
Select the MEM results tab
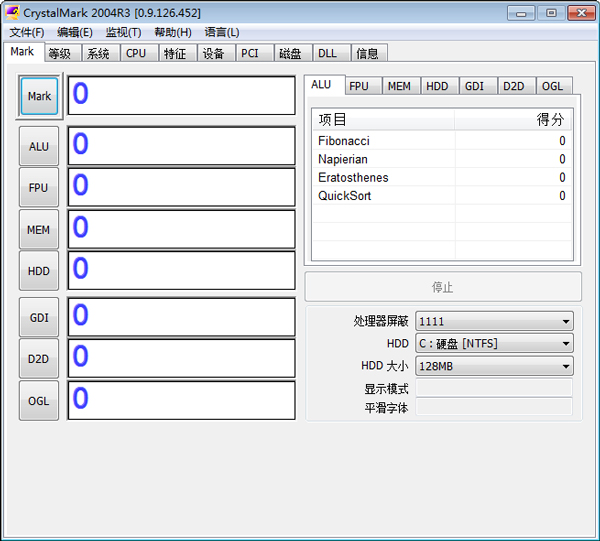tap(402, 86)
